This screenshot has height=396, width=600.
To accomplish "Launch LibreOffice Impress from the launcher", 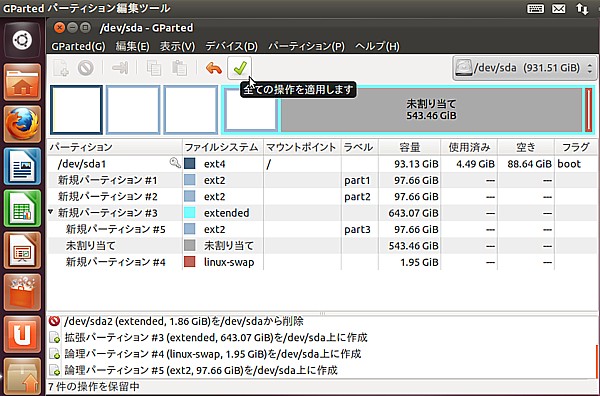I will click(22, 251).
